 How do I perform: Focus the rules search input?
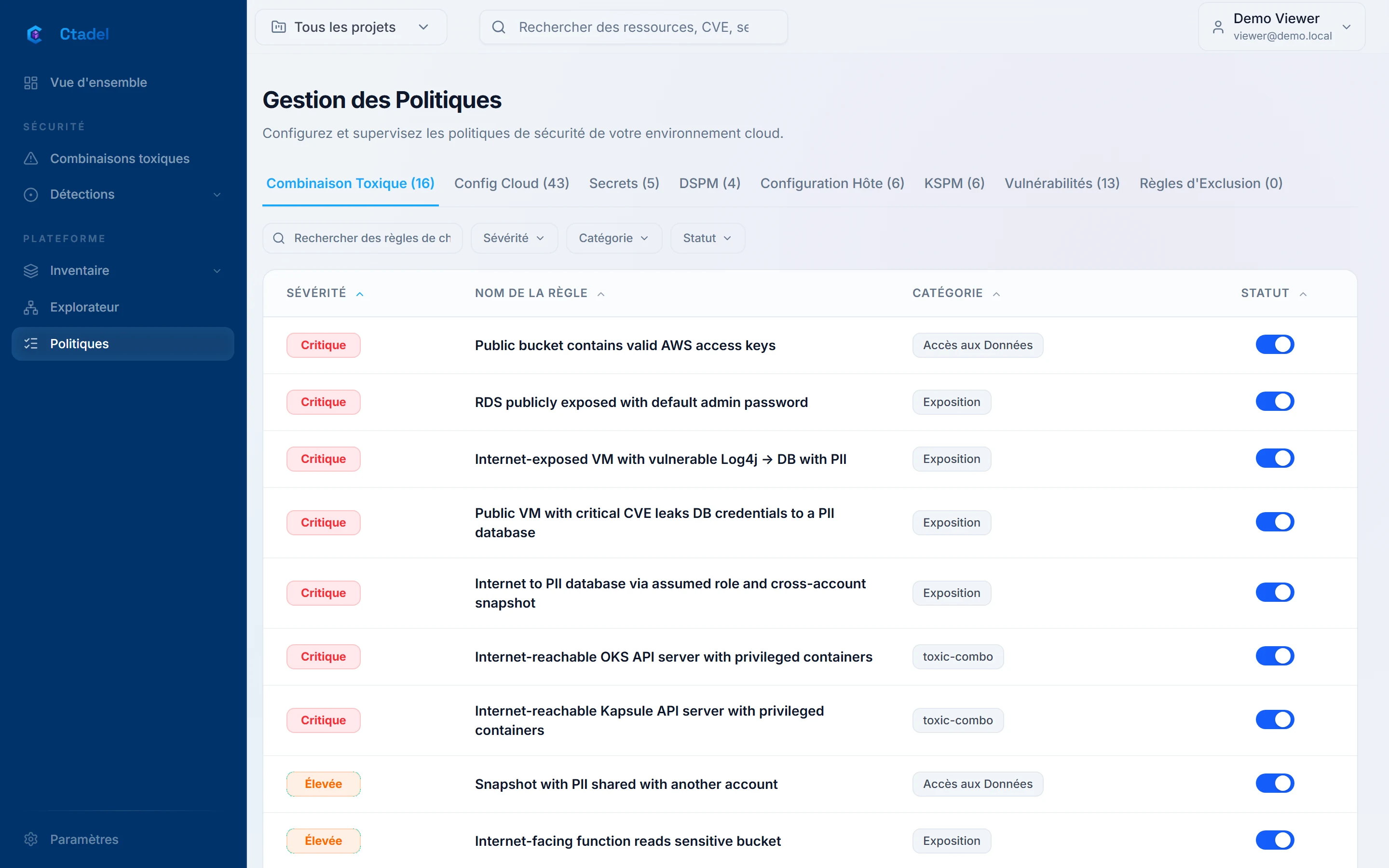362,238
